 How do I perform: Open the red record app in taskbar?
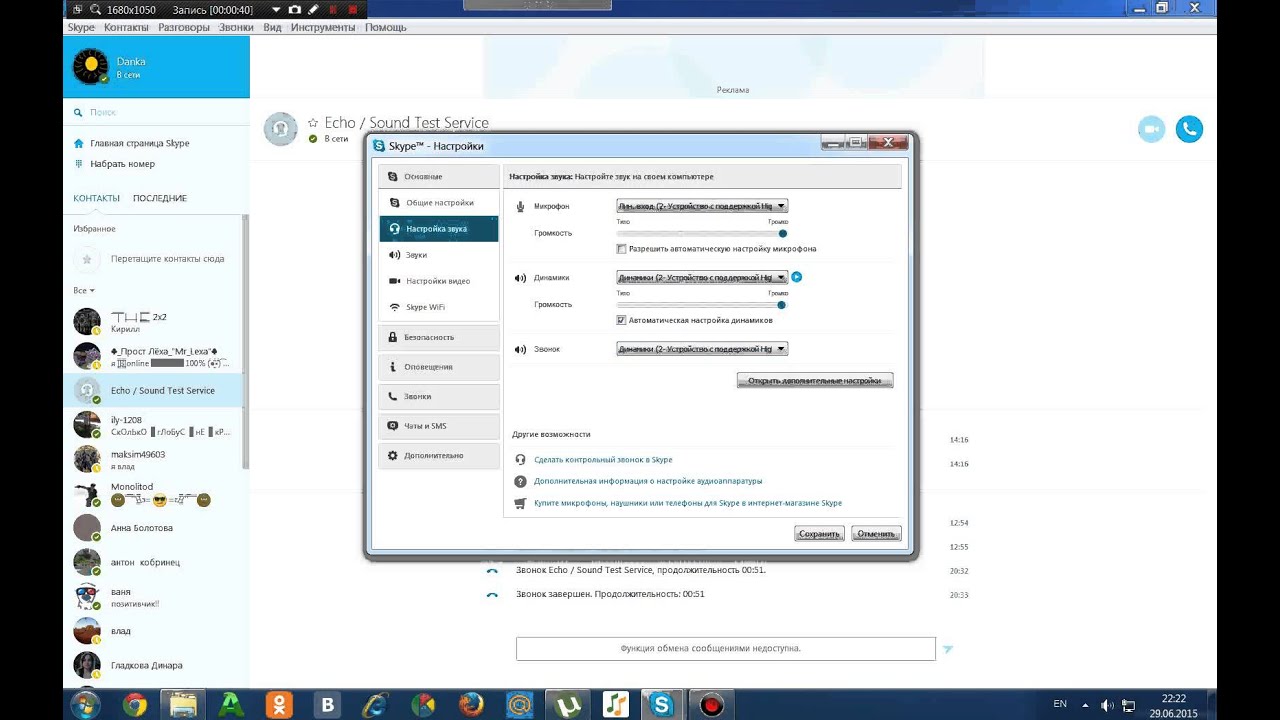(711, 704)
